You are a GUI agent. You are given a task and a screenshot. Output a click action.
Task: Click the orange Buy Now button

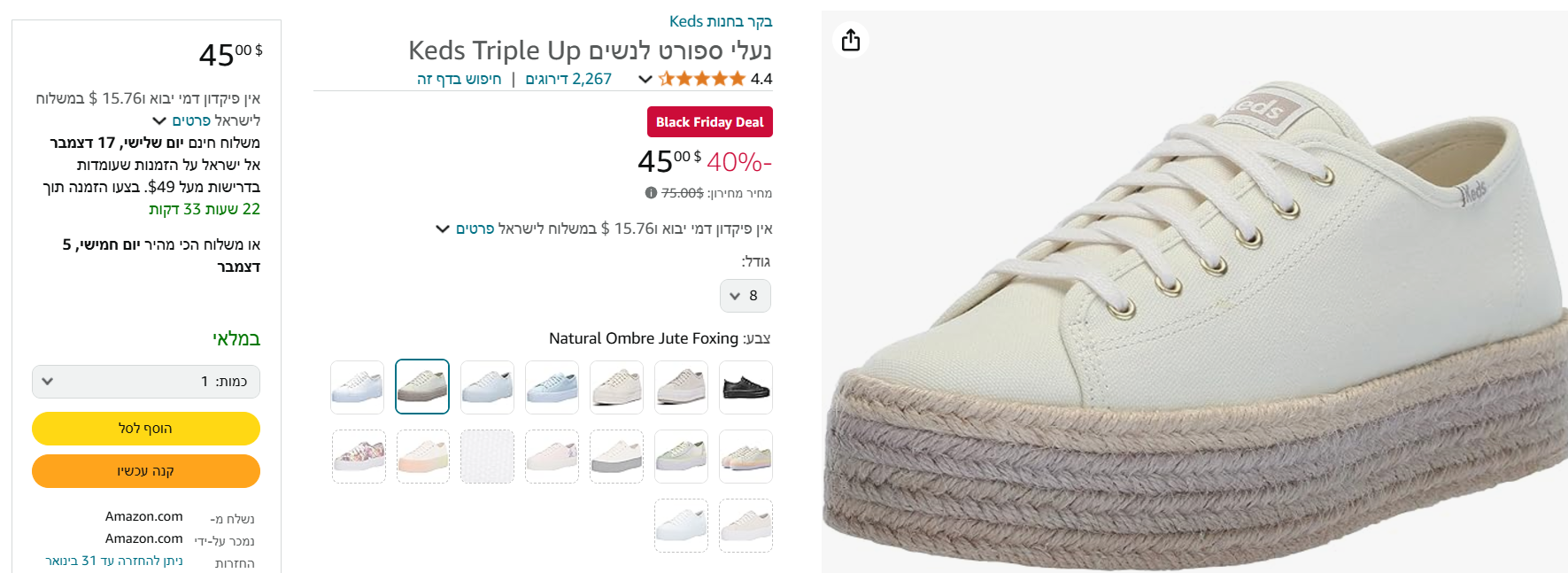click(x=146, y=471)
